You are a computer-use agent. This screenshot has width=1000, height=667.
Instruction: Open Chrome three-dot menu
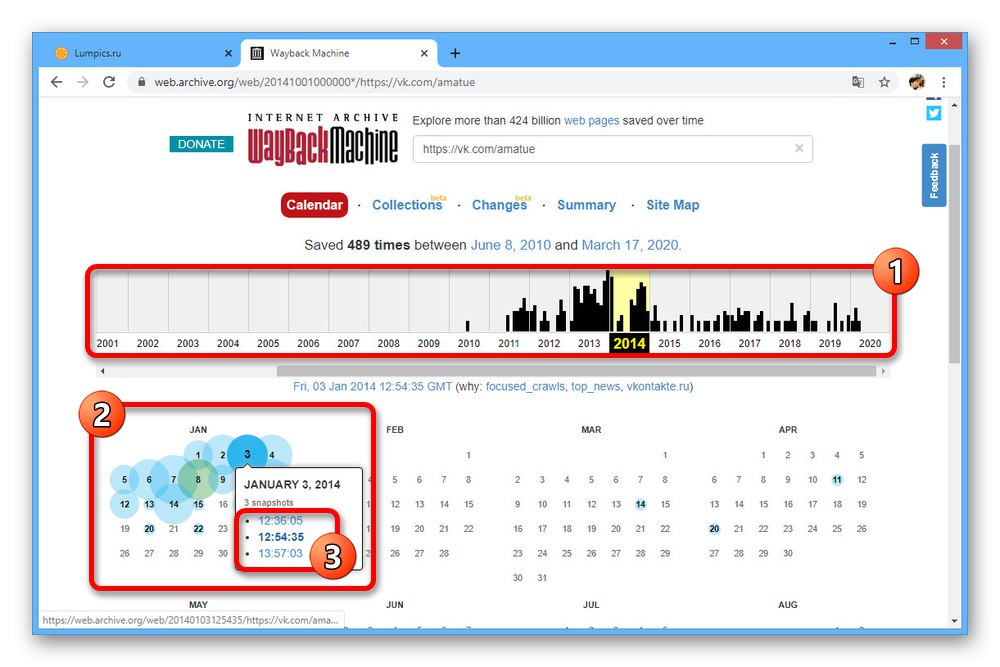coord(943,82)
